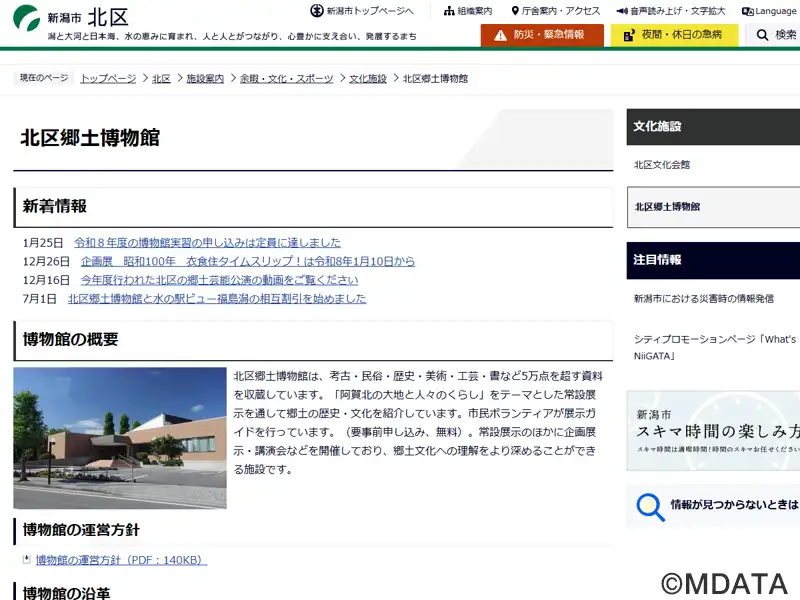Go to 文化施設 breadcrumb link
Viewport: 800px width, 600px height.
tap(367, 78)
